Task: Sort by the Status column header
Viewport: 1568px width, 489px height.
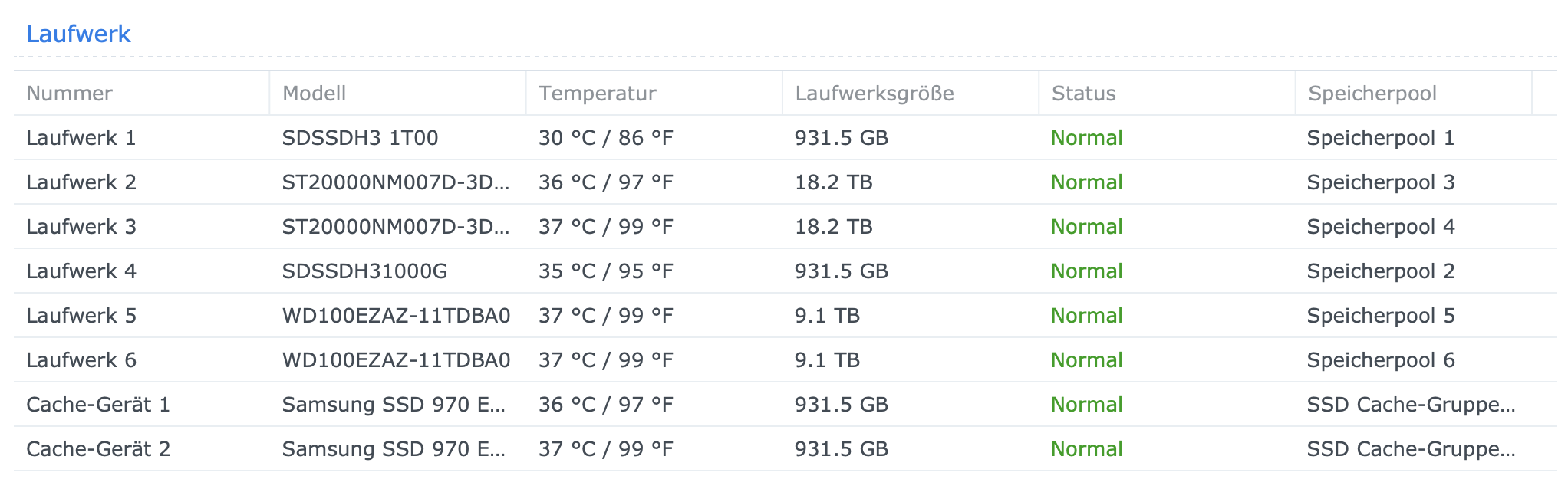Action: (1082, 94)
